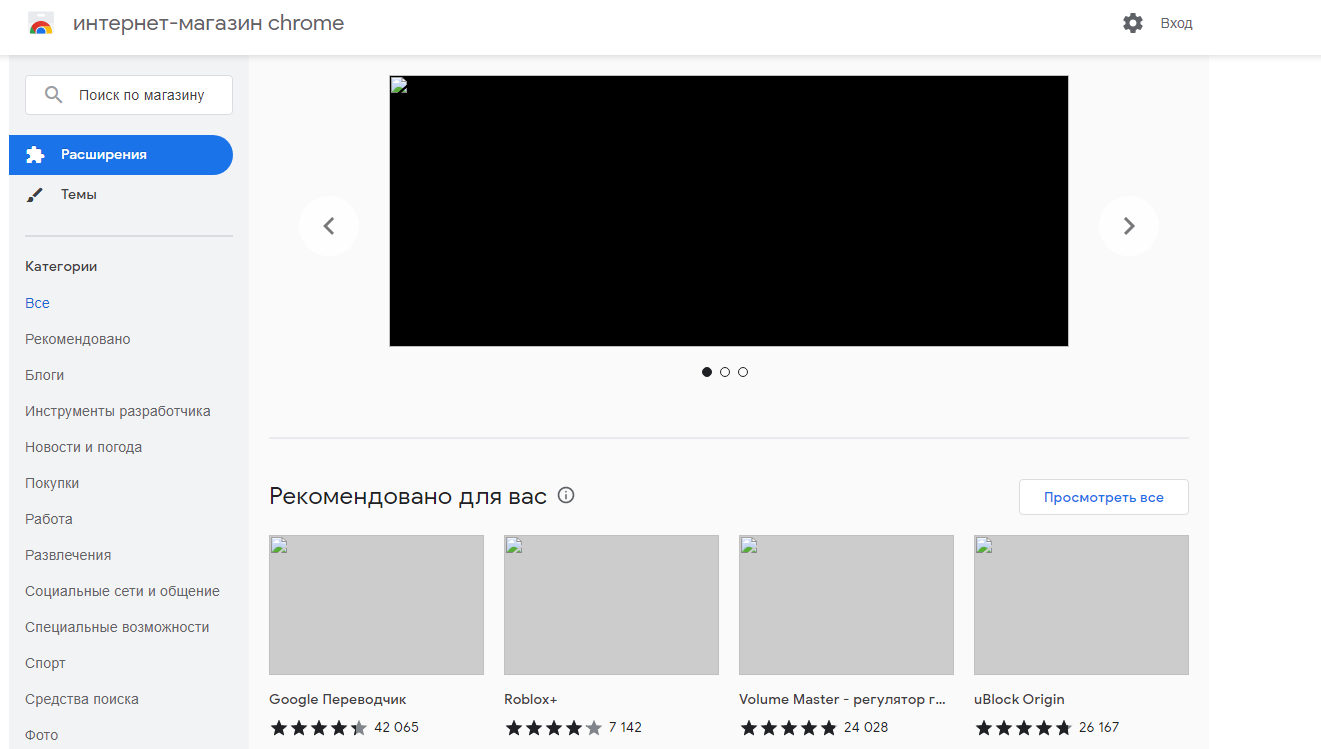
Task: Select the second carousel dot
Action: click(x=724, y=371)
